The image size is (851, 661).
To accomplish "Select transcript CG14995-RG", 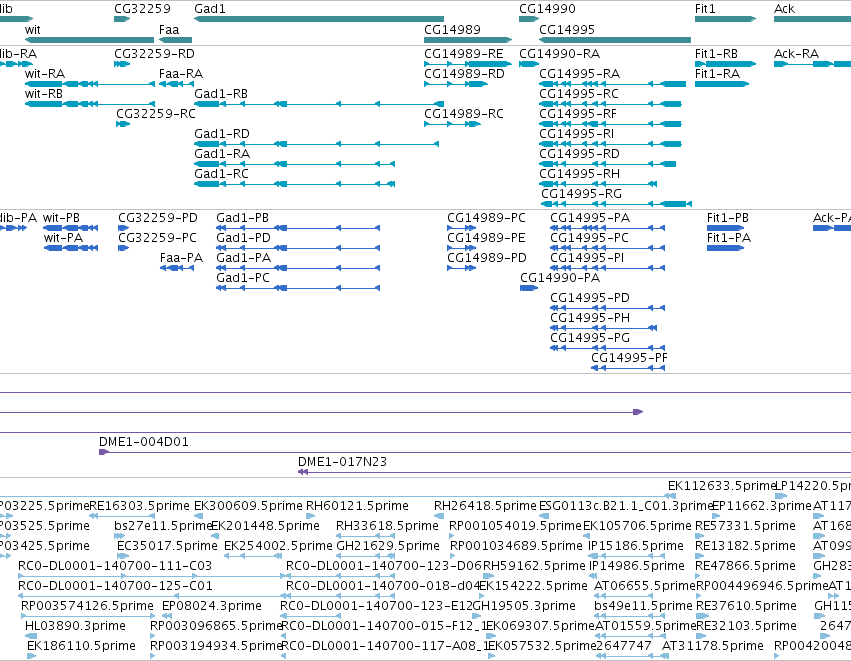I will (617, 204).
